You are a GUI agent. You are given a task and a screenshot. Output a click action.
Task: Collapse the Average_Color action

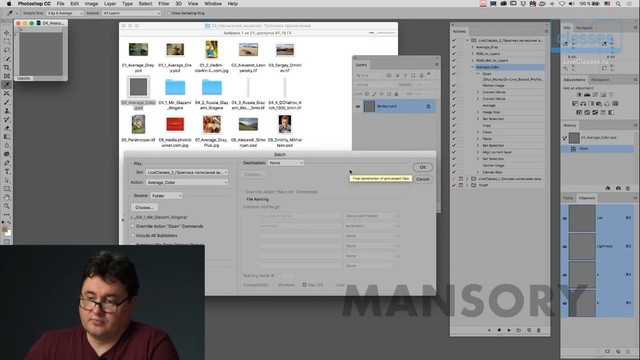tap(473, 67)
